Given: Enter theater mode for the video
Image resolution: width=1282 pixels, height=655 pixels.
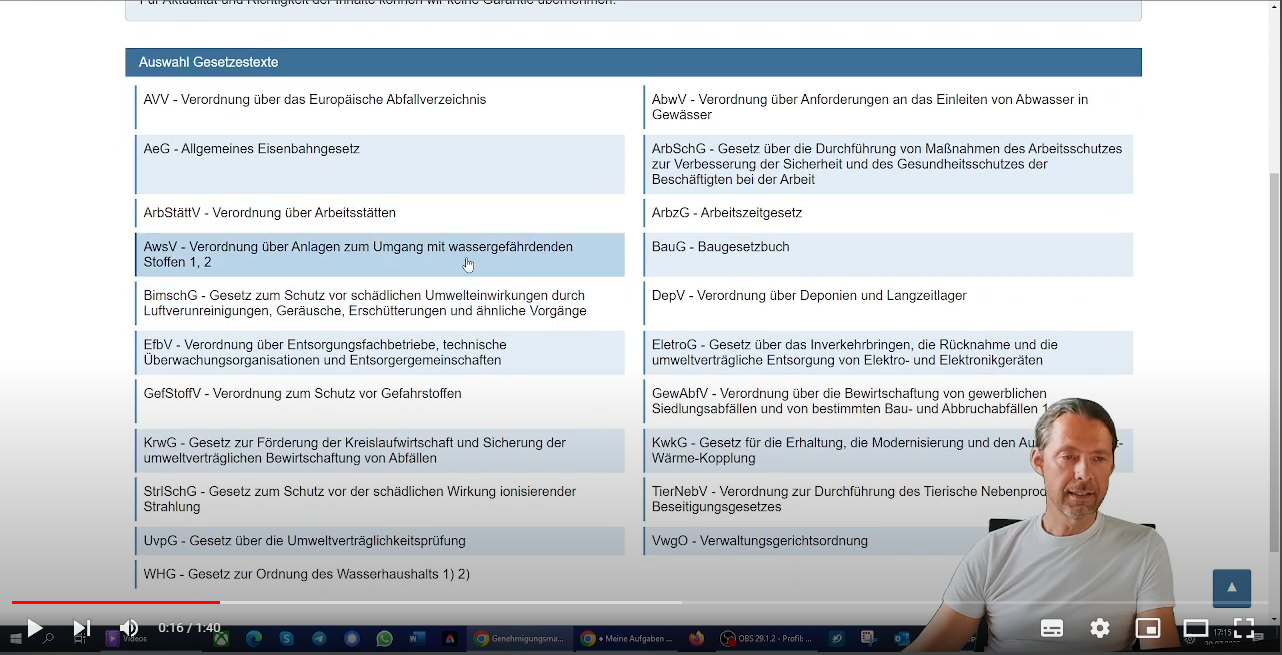Looking at the screenshot, I should point(1196,628).
